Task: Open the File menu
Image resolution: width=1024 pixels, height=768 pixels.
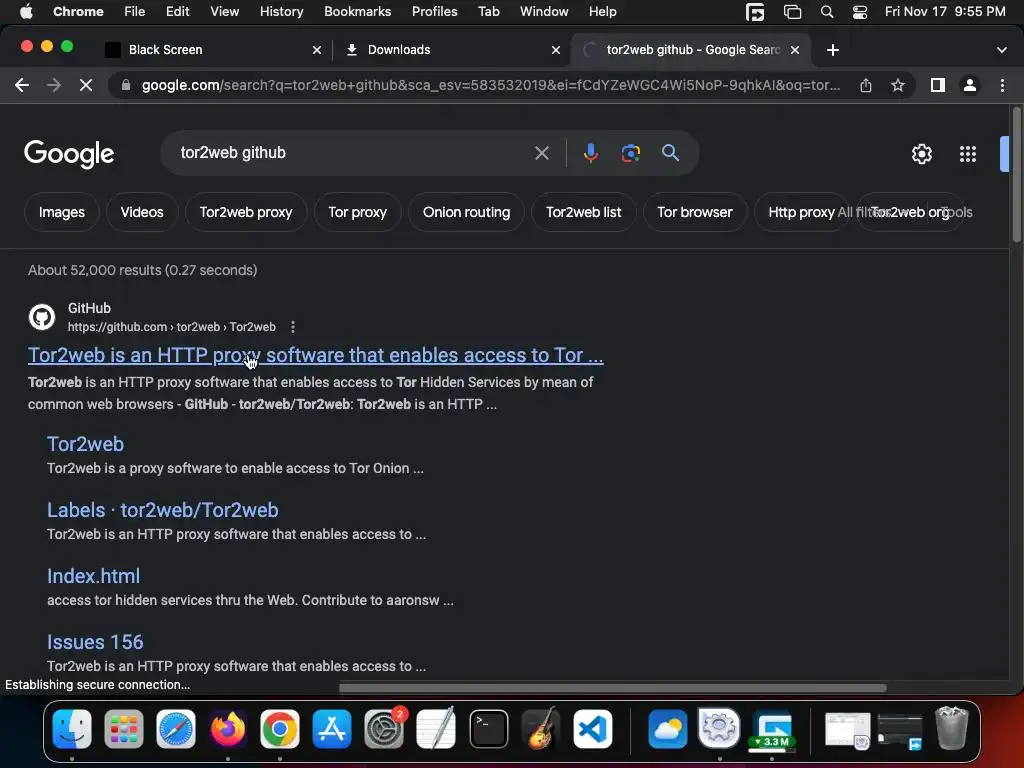Action: [x=135, y=11]
